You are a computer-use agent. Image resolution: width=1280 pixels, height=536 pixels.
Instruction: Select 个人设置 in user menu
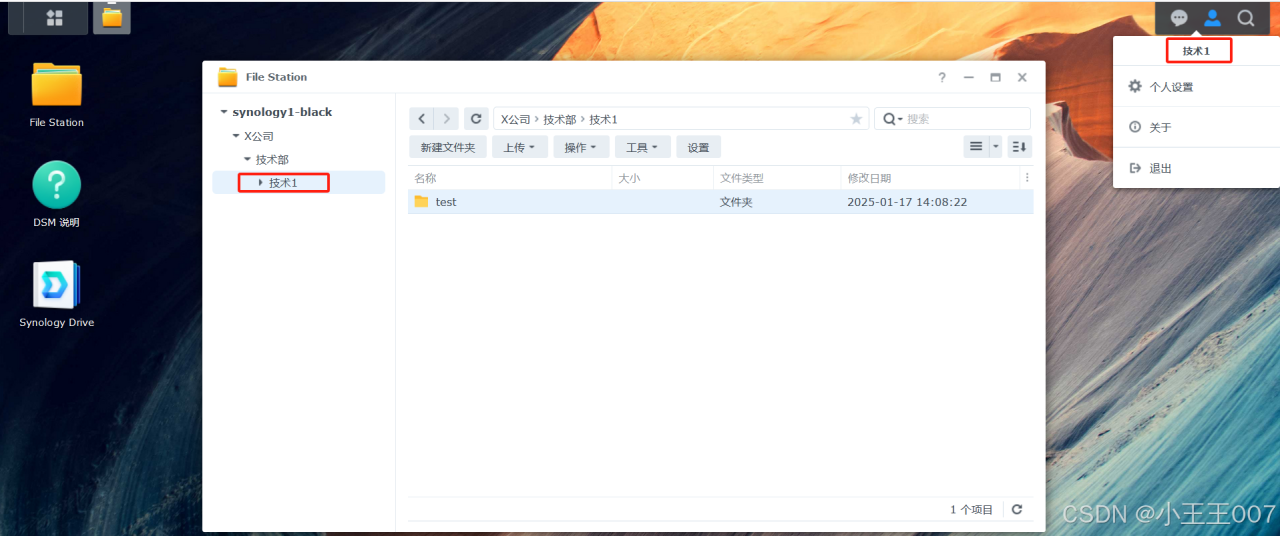coord(1196,87)
